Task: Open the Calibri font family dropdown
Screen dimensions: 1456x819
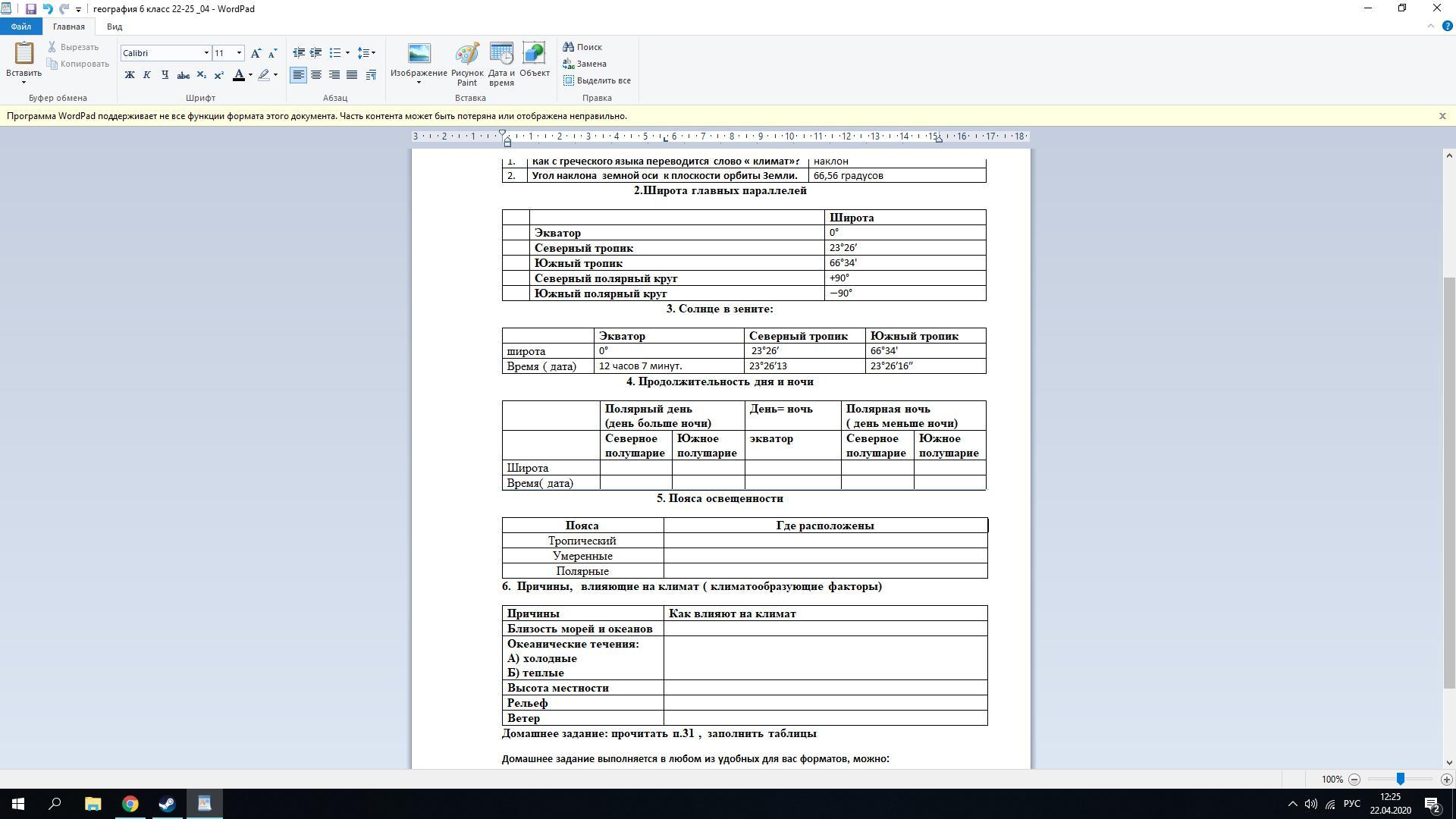Action: pyautogui.click(x=206, y=53)
